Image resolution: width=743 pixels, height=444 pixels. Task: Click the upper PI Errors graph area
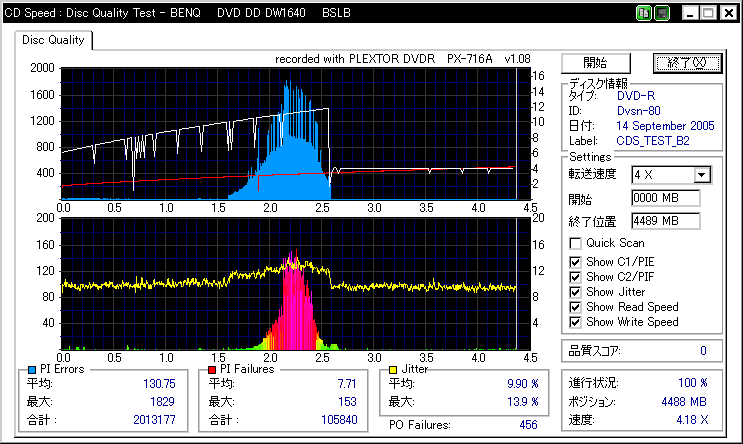click(290, 132)
